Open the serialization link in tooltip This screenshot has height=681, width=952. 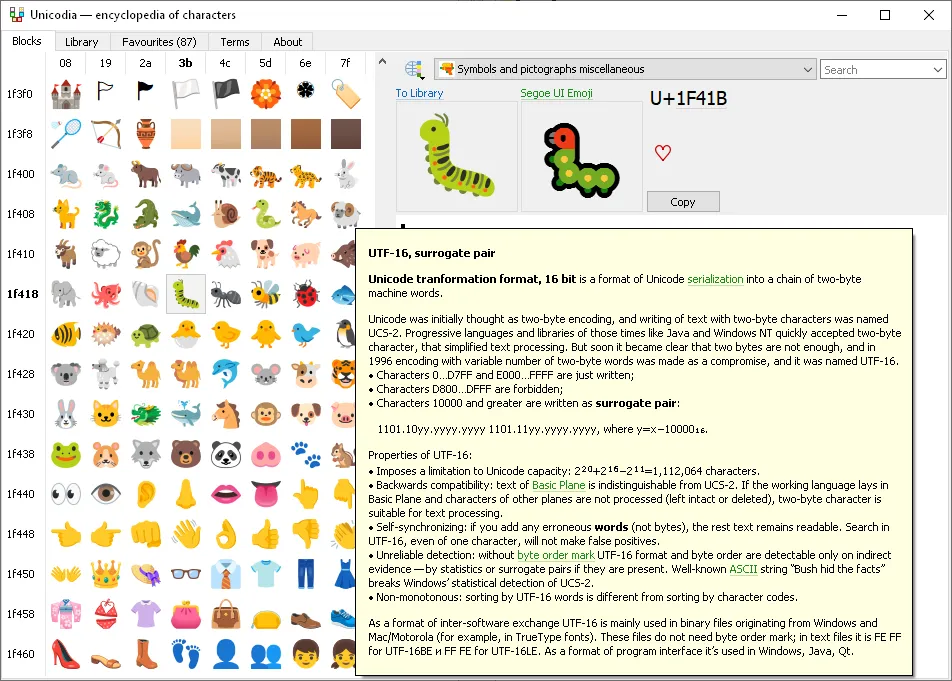715,279
